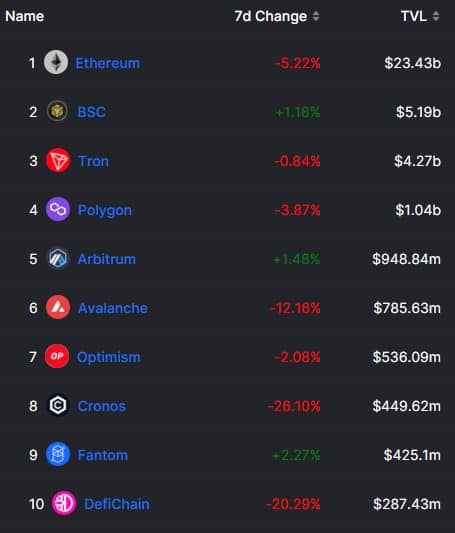Sort table using TVL arrows
The image size is (455, 533).
(436, 16)
